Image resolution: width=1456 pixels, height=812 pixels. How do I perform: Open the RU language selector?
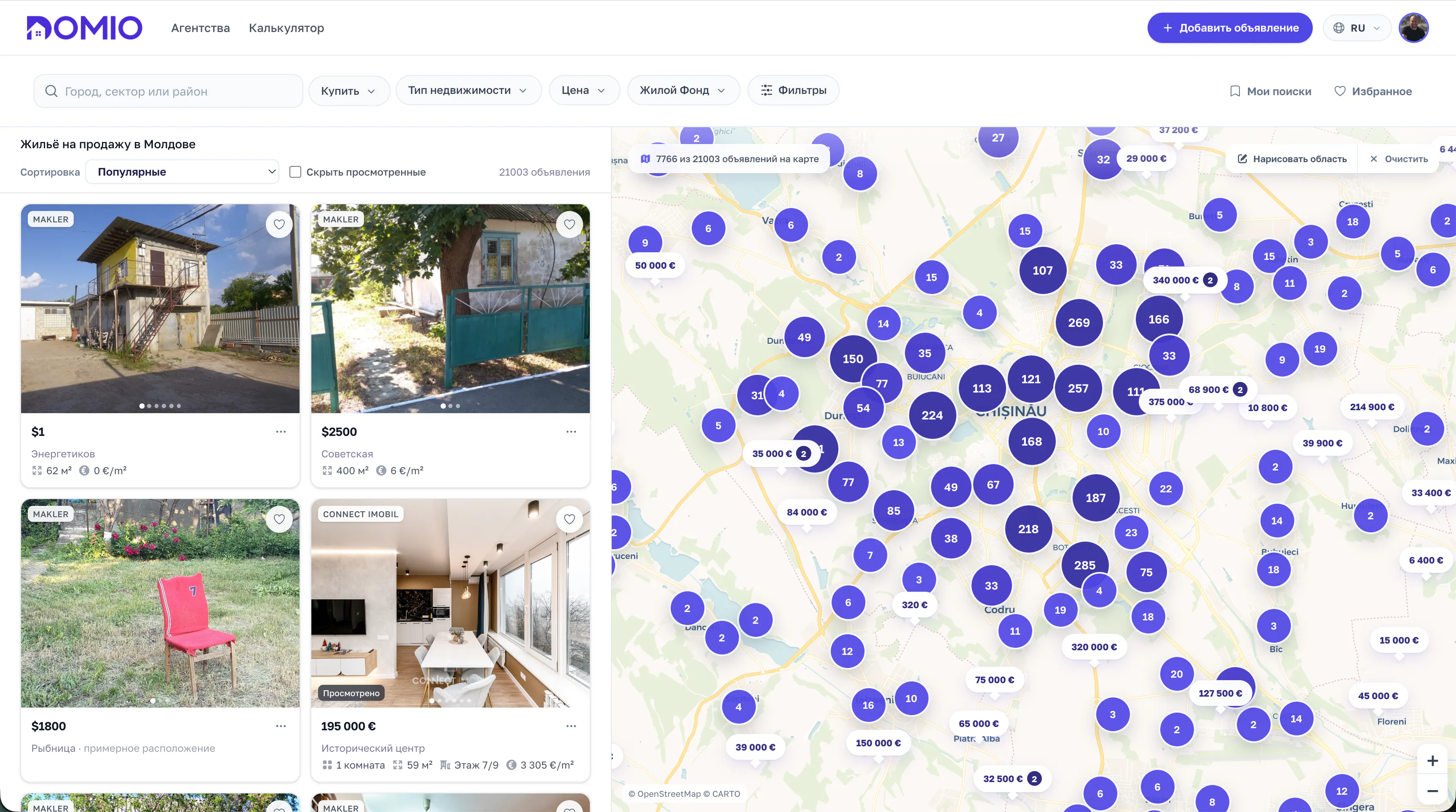1357,28
